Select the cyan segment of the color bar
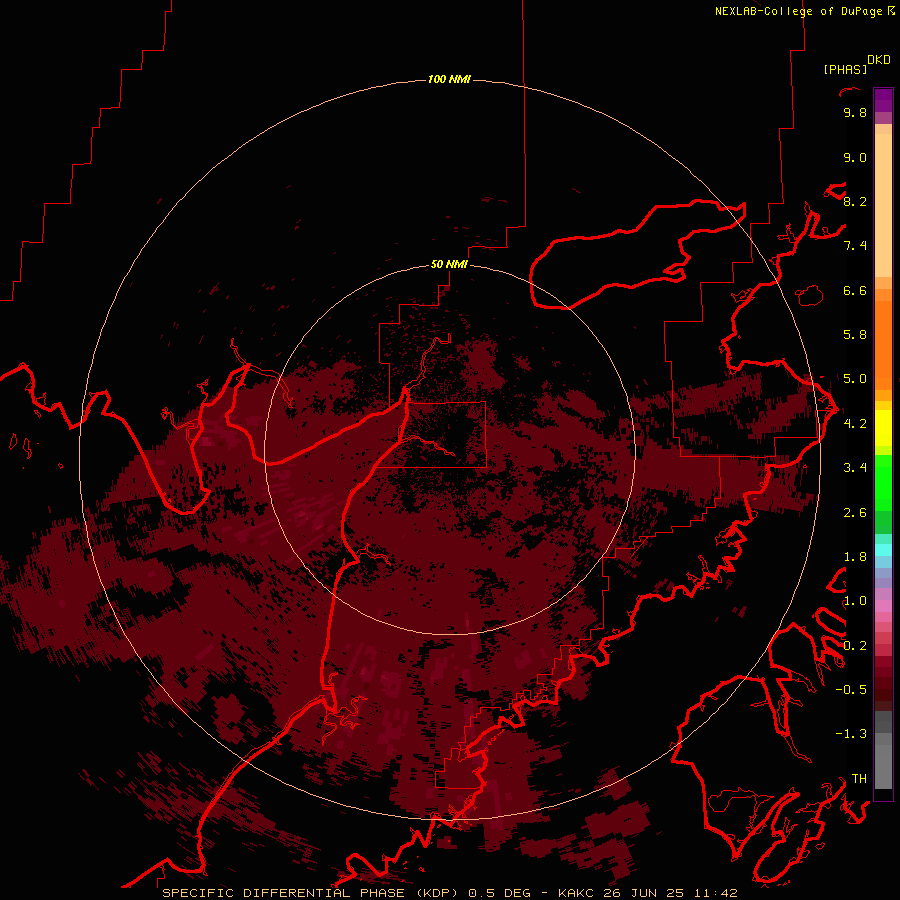The image size is (900, 900). point(883,550)
